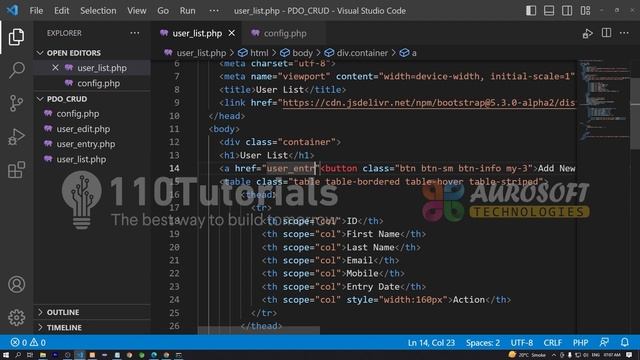Open the Manage gear icon

(x=16, y=317)
